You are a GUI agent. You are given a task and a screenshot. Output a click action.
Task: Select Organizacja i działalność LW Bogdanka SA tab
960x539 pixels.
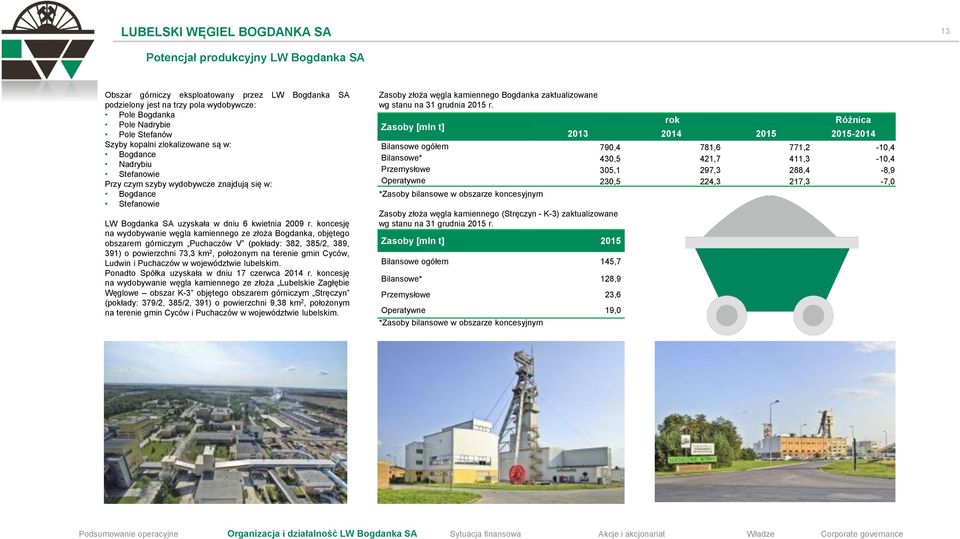tap(322, 533)
